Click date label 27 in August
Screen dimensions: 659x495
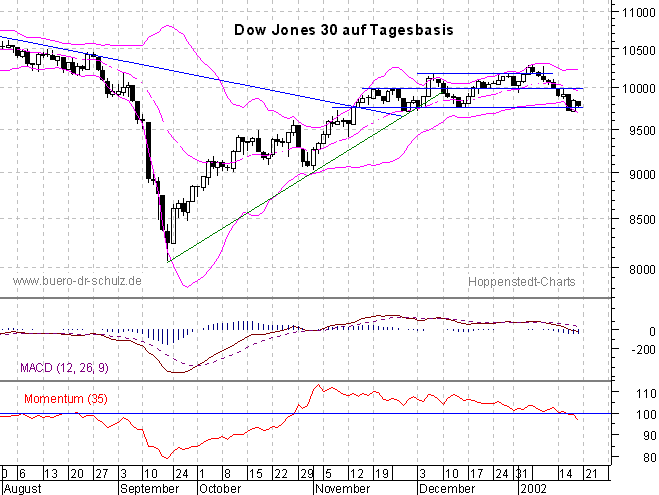[x=102, y=474]
